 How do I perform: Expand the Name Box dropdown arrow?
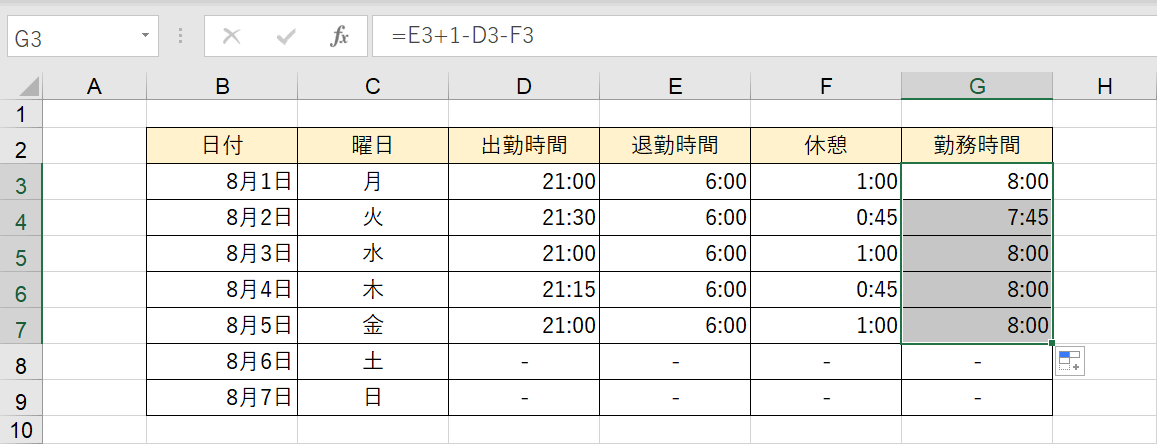coord(146,37)
